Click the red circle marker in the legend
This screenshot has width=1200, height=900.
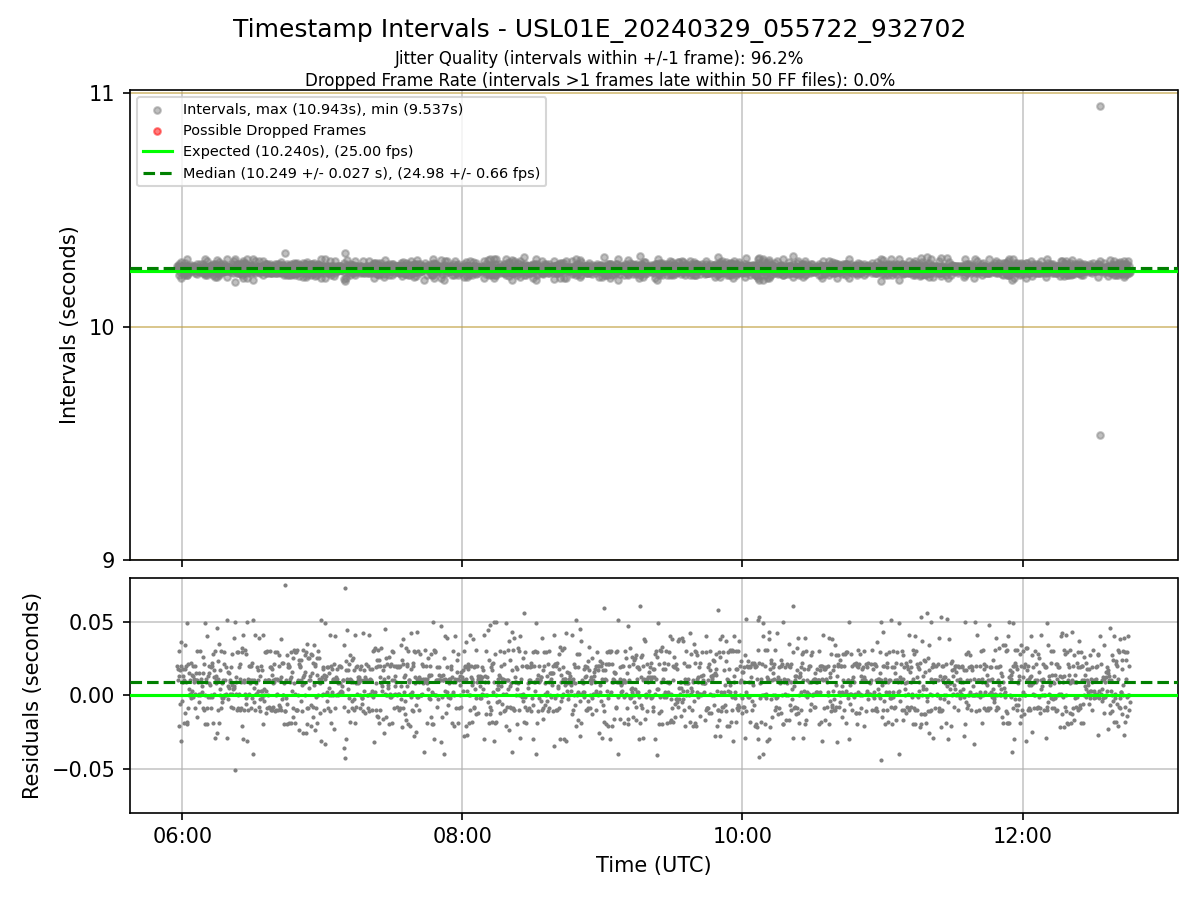coord(157,131)
